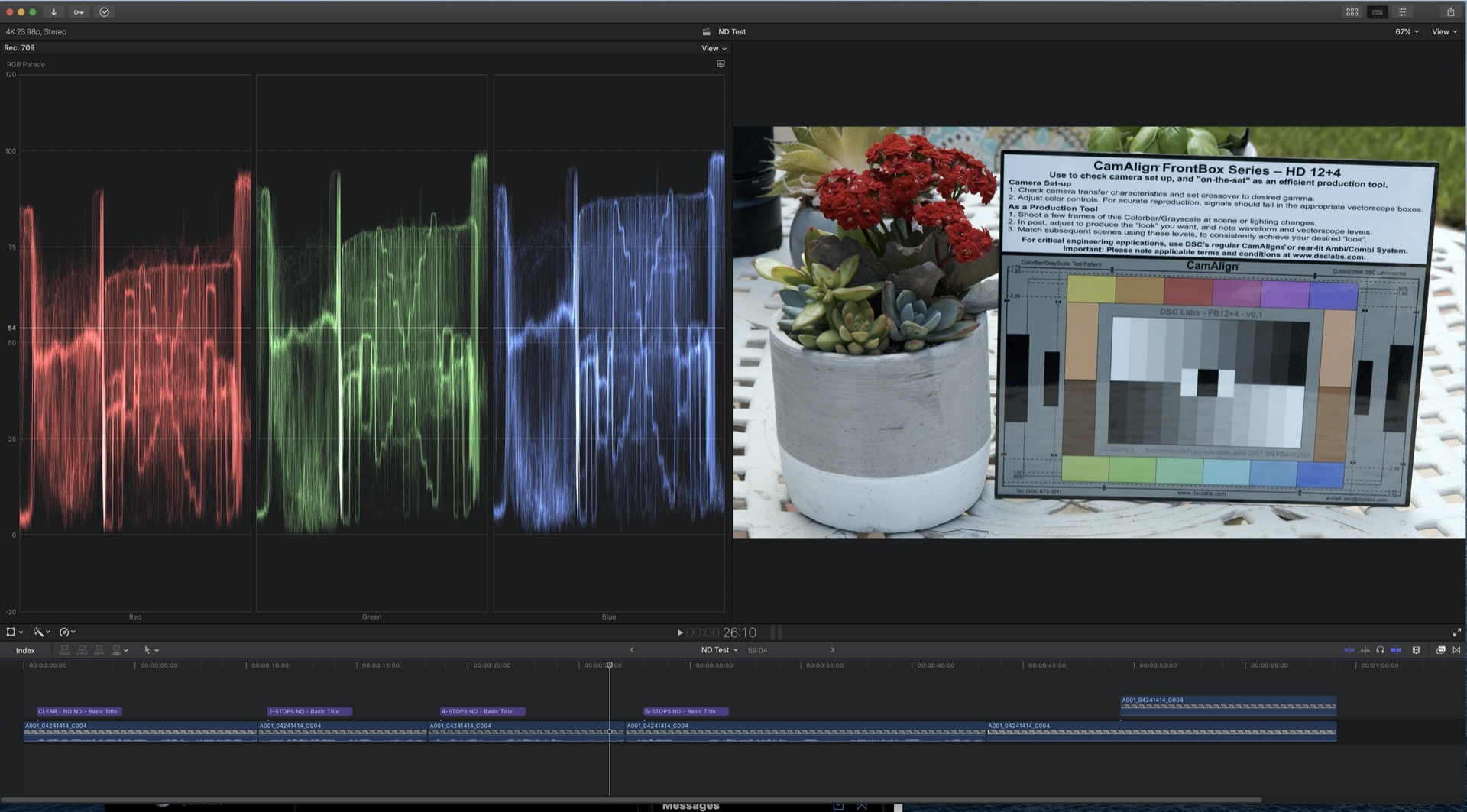The width and height of the screenshot is (1467, 812).
Task: Open the scope settings icon in RGB Parade
Action: pyautogui.click(x=721, y=64)
